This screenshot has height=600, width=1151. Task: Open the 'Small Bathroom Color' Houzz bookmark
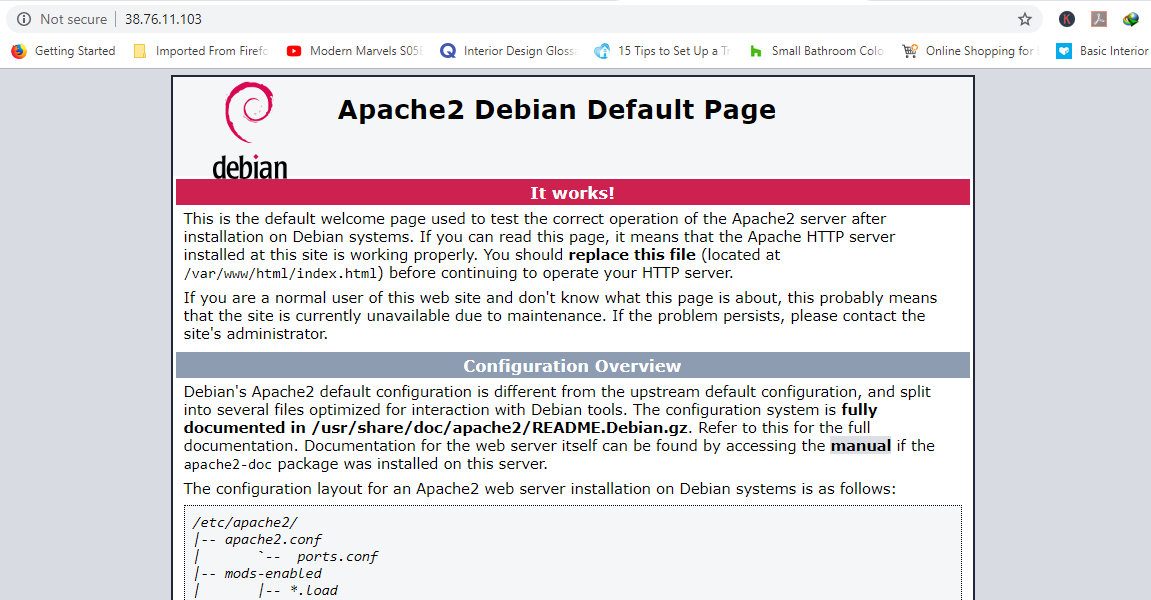[816, 51]
